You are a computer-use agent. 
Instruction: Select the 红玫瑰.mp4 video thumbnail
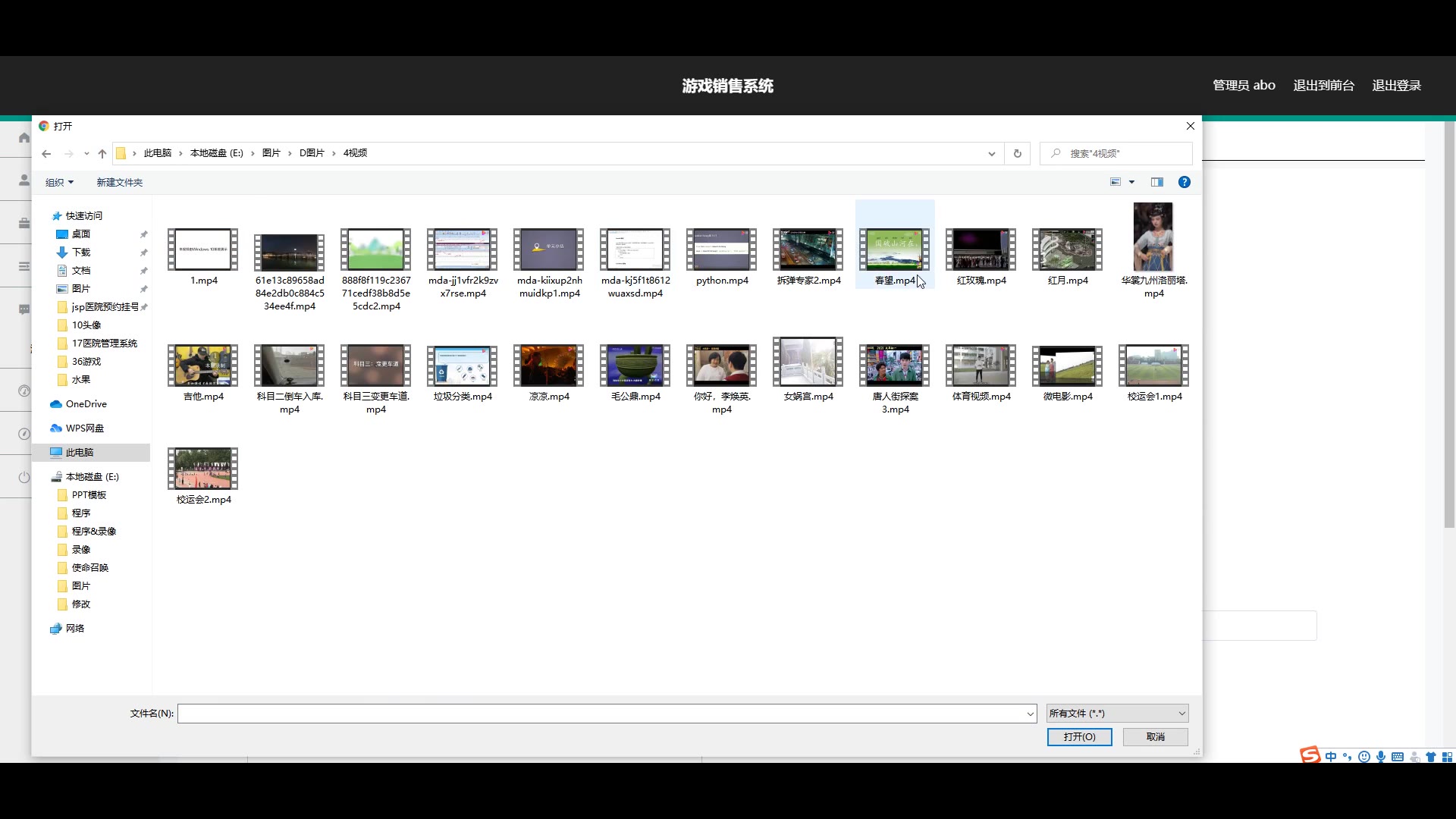click(x=981, y=250)
